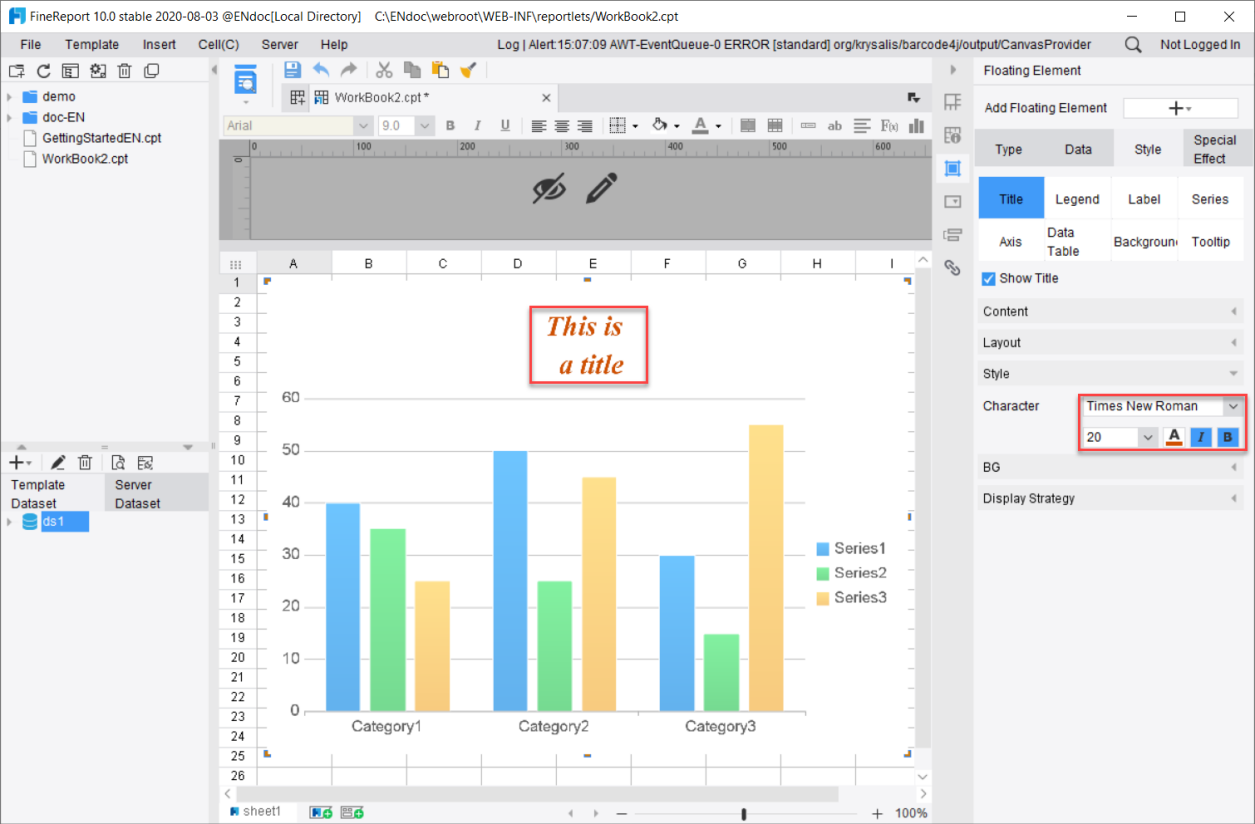Click the crossed-out eye hide icon

click(x=549, y=188)
